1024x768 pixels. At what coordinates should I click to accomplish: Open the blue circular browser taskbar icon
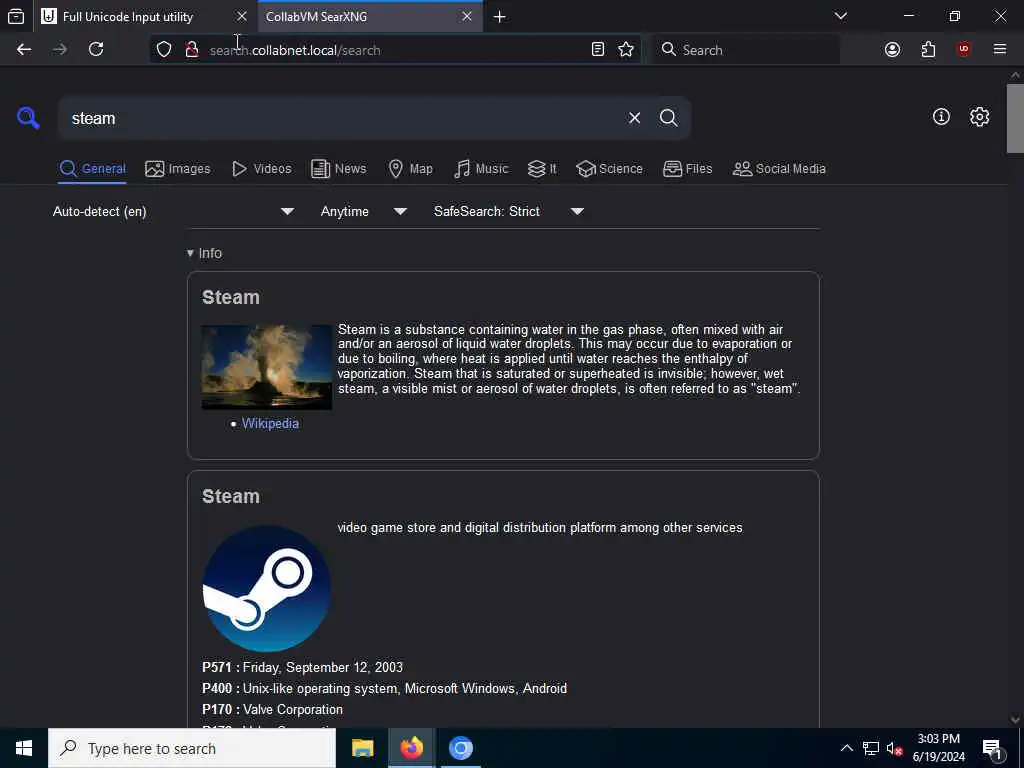tap(460, 748)
